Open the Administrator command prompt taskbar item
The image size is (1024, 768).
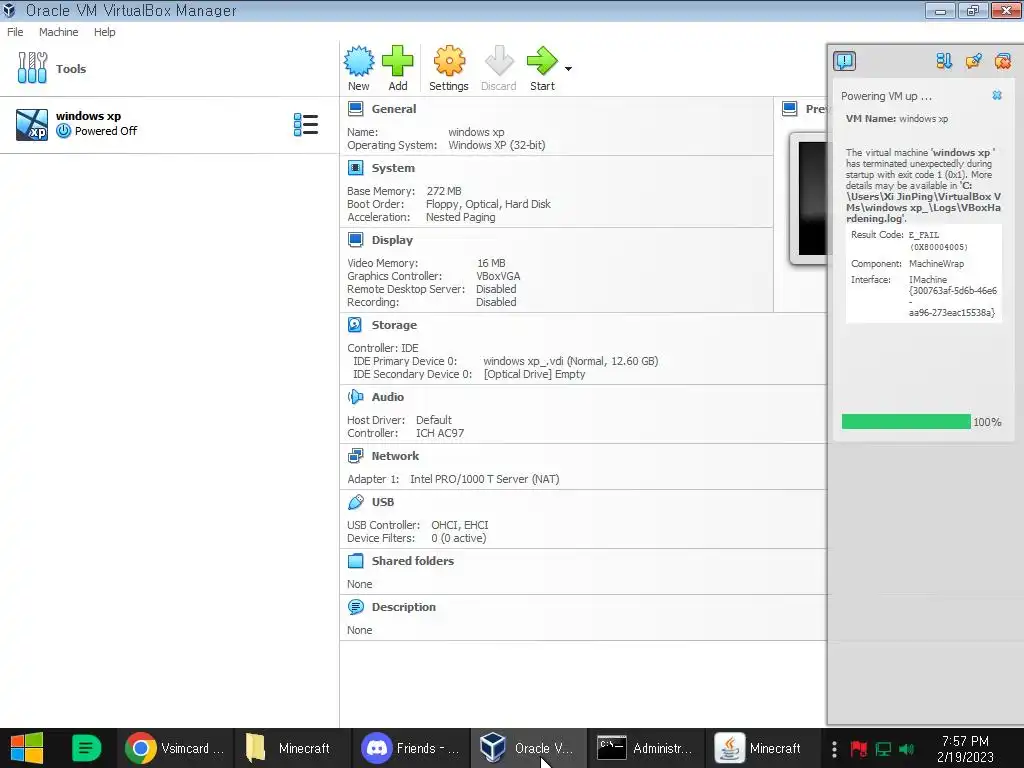click(x=645, y=748)
